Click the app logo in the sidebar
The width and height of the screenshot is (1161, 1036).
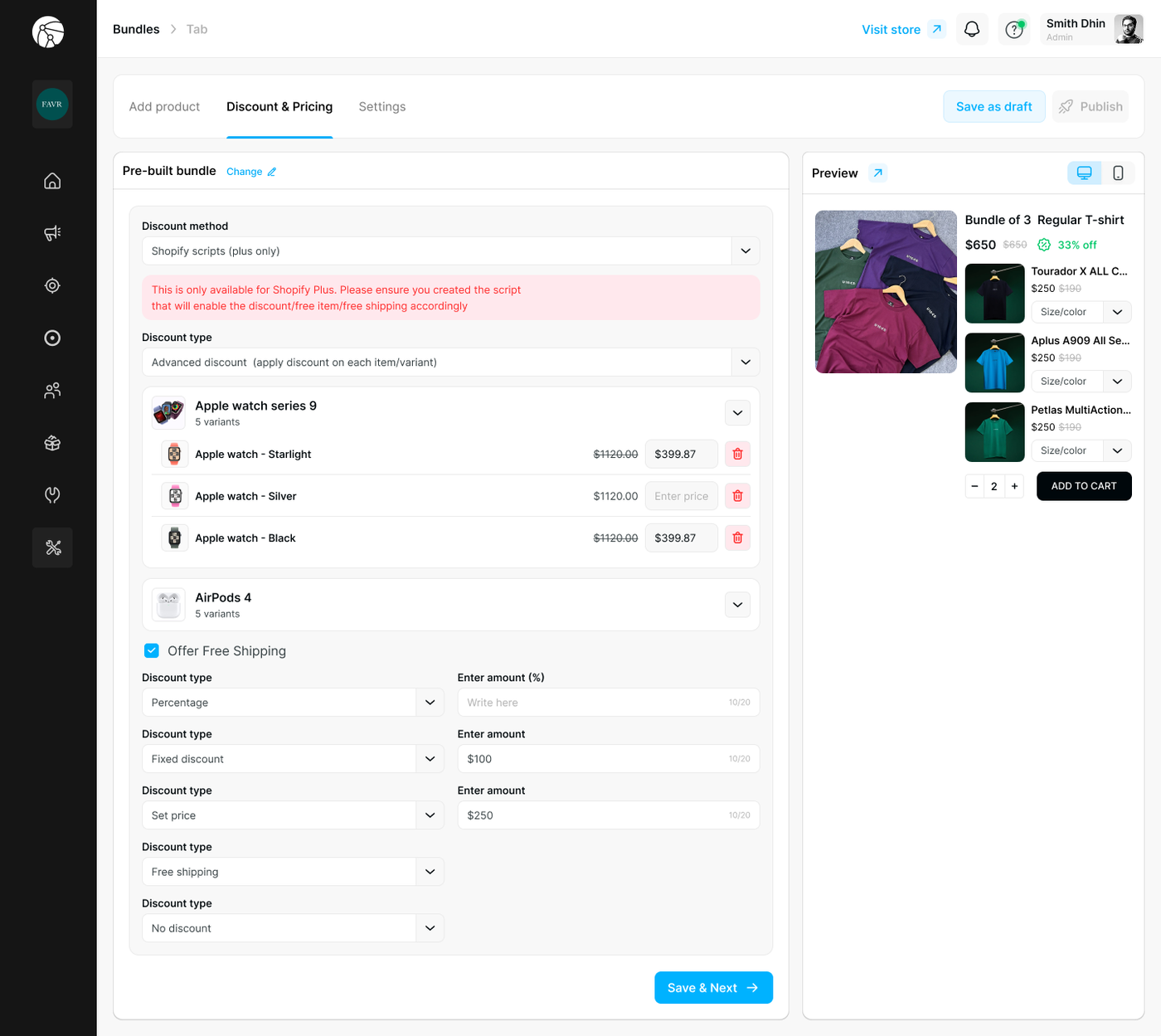coord(48,32)
